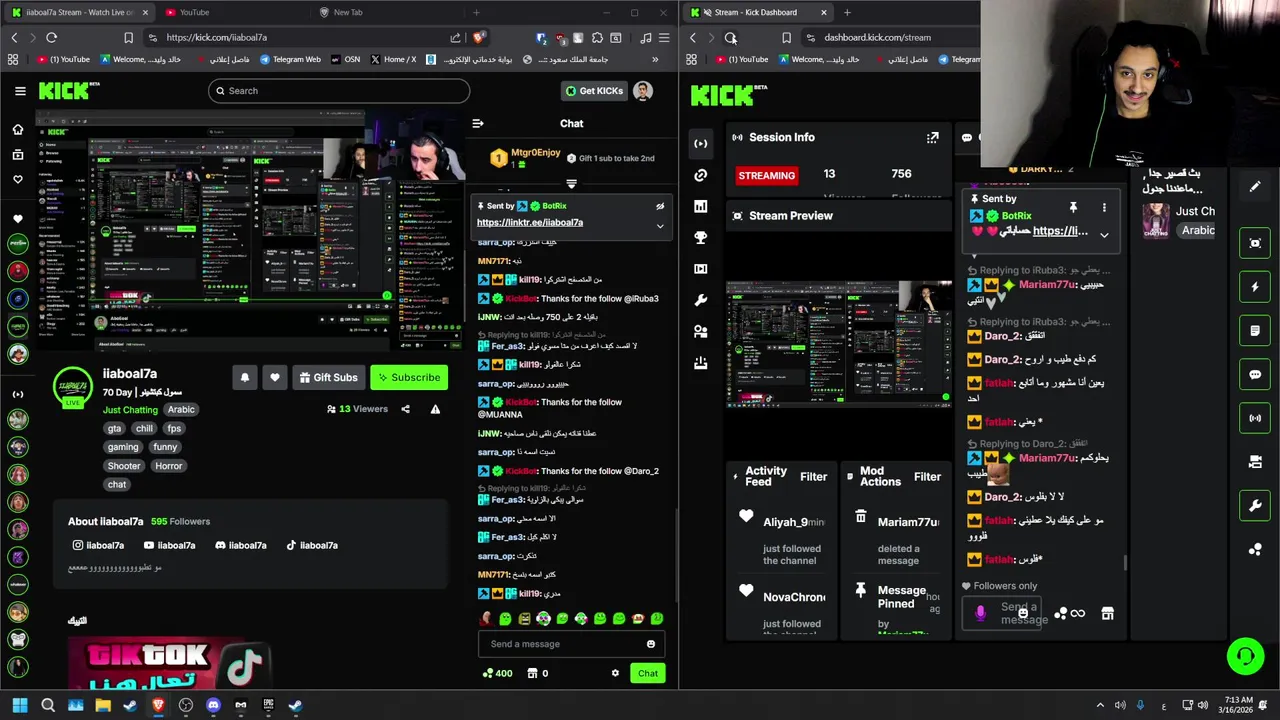Open the Kick hamburger menu in left window
This screenshot has width=1280, height=720.
tap(20, 91)
